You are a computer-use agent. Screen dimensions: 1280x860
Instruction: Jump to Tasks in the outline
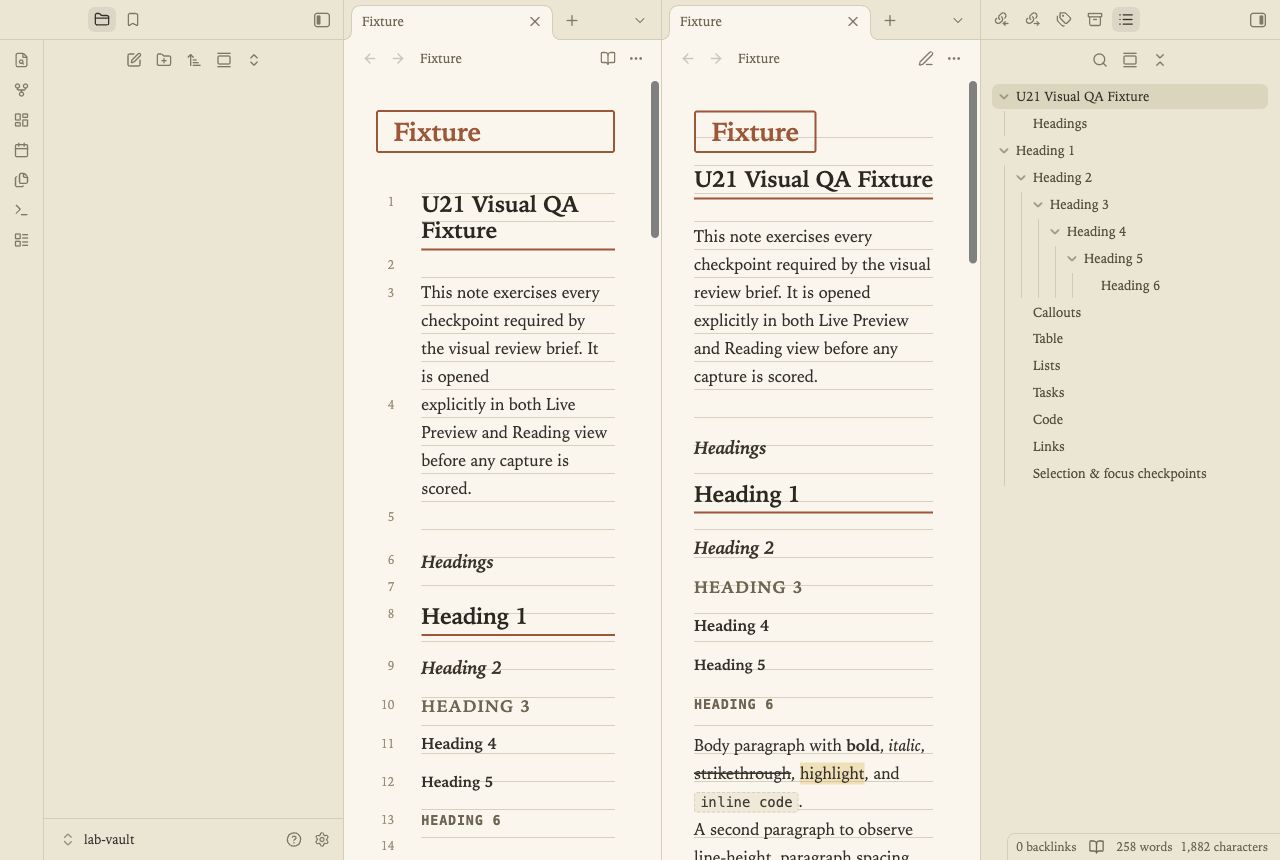pyautogui.click(x=1049, y=394)
